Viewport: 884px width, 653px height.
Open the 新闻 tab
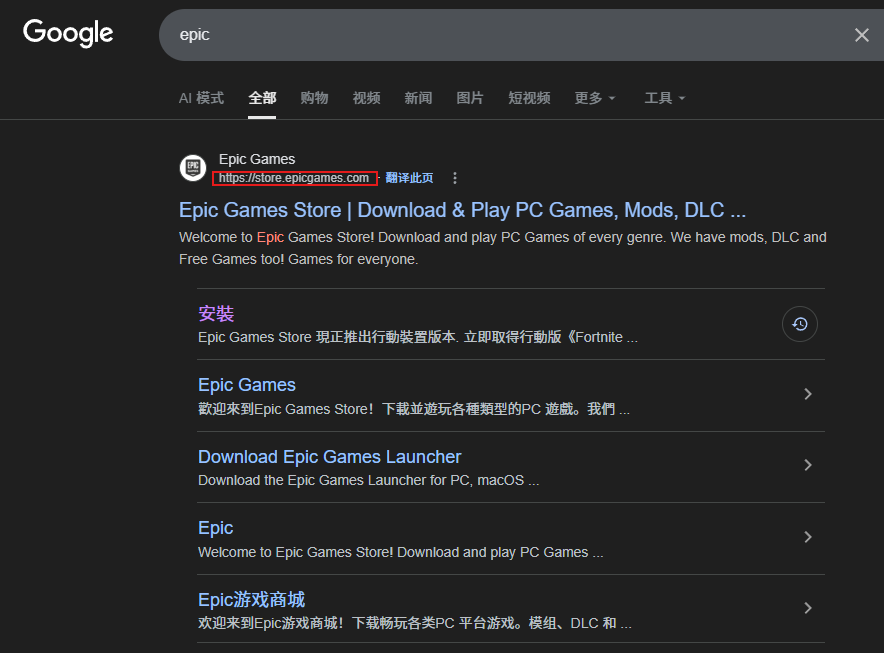tap(418, 98)
